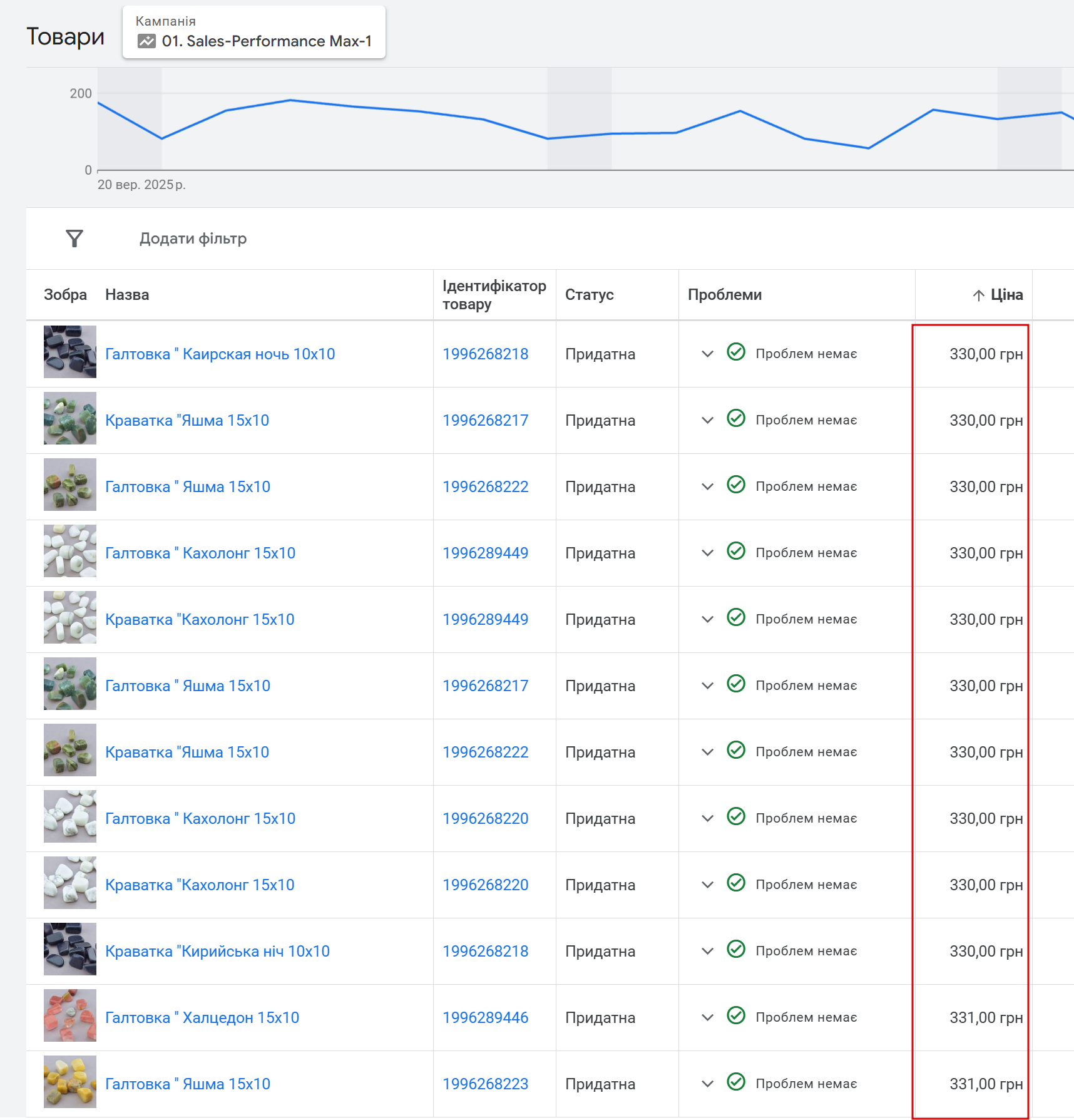Click green check icon in row with ID 1996268223
The height and width of the screenshot is (1120, 1074).
tap(736, 1082)
